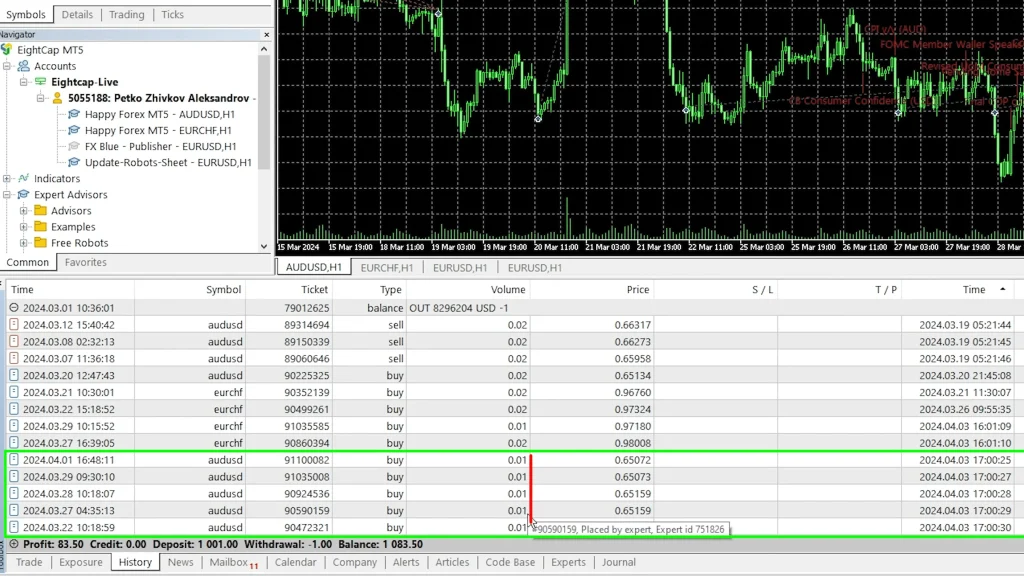Click the EightCap MT5 logo icon in Navigator
The image size is (1024, 576).
pos(7,50)
